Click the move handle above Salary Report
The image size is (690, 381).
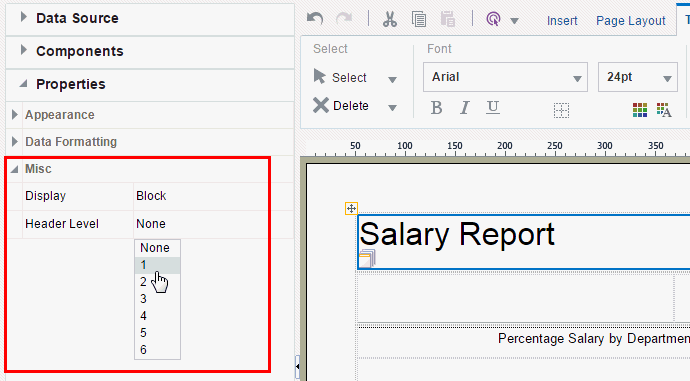[351, 209]
